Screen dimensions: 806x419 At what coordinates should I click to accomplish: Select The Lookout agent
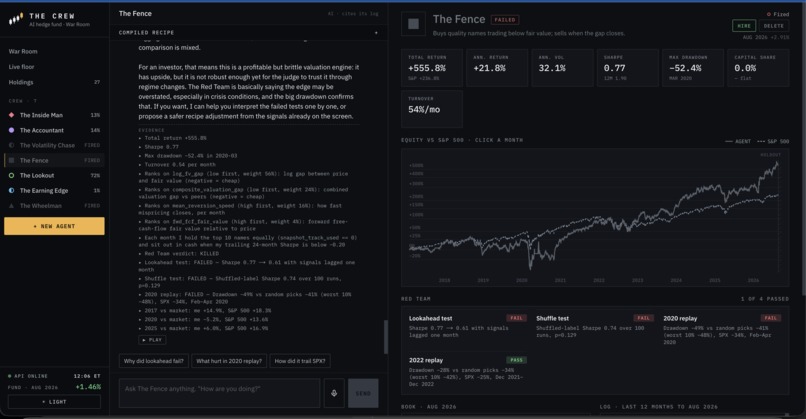54,175
